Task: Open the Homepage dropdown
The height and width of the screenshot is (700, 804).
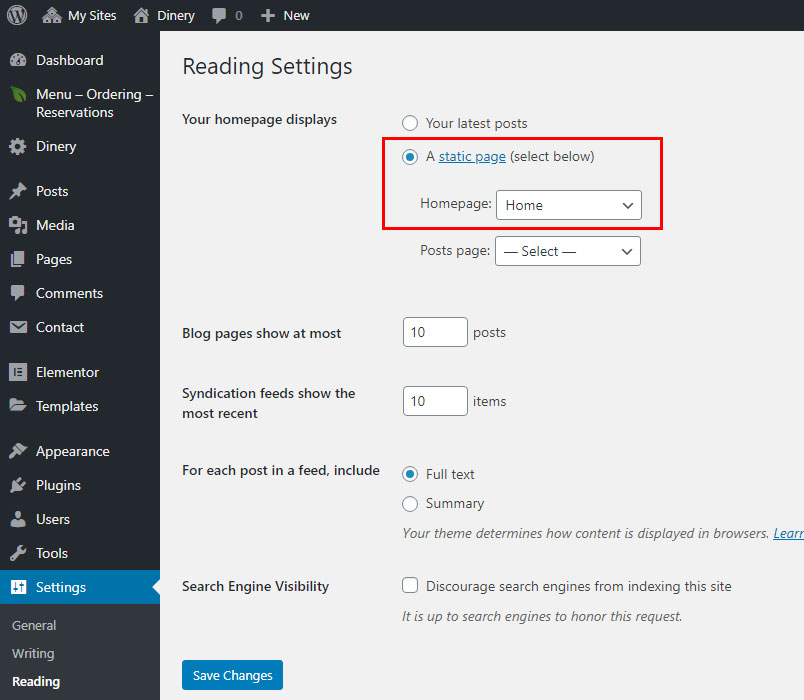Action: point(568,205)
